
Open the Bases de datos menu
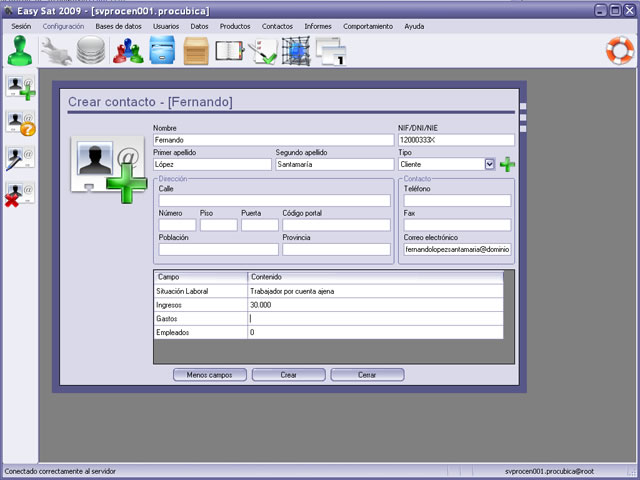click(x=118, y=27)
